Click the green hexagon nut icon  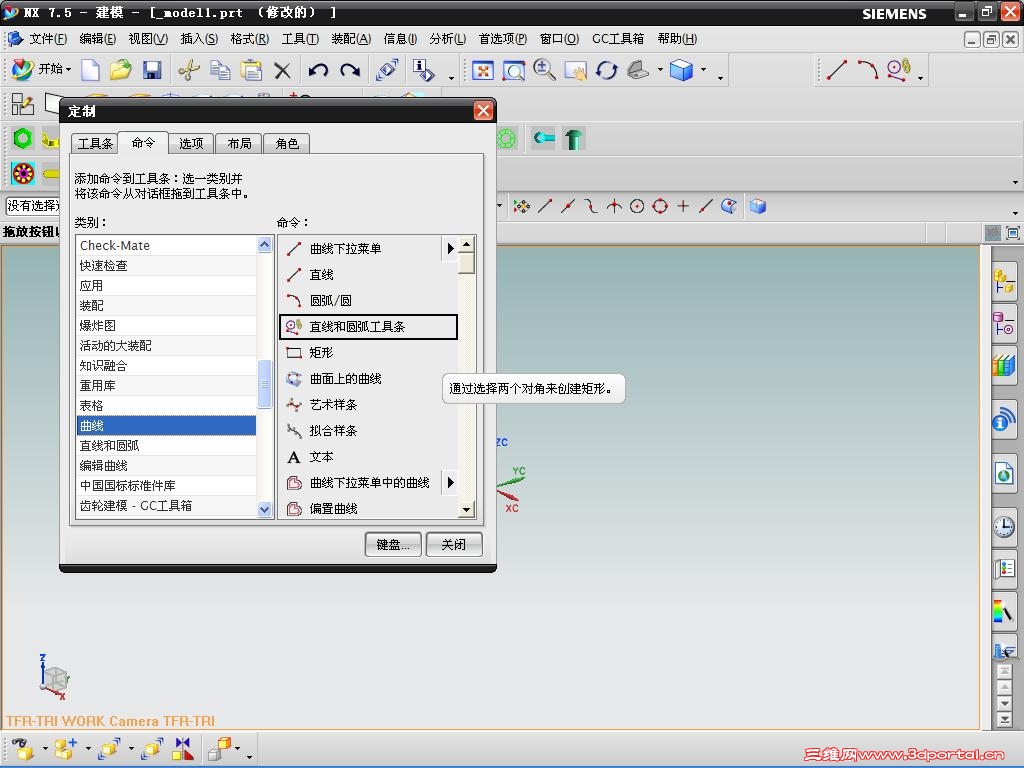tap(23, 138)
